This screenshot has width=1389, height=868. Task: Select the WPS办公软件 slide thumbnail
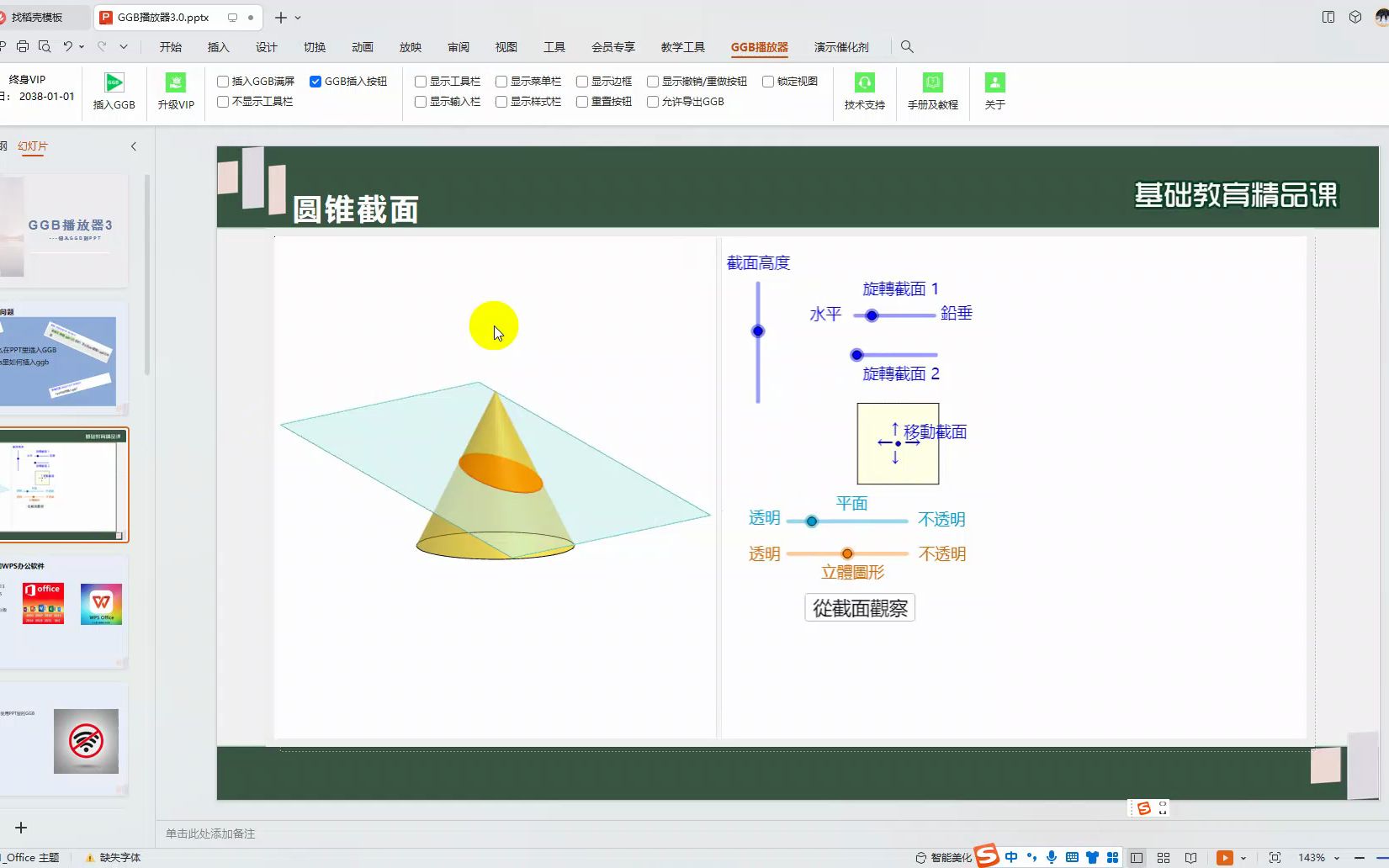(64, 612)
